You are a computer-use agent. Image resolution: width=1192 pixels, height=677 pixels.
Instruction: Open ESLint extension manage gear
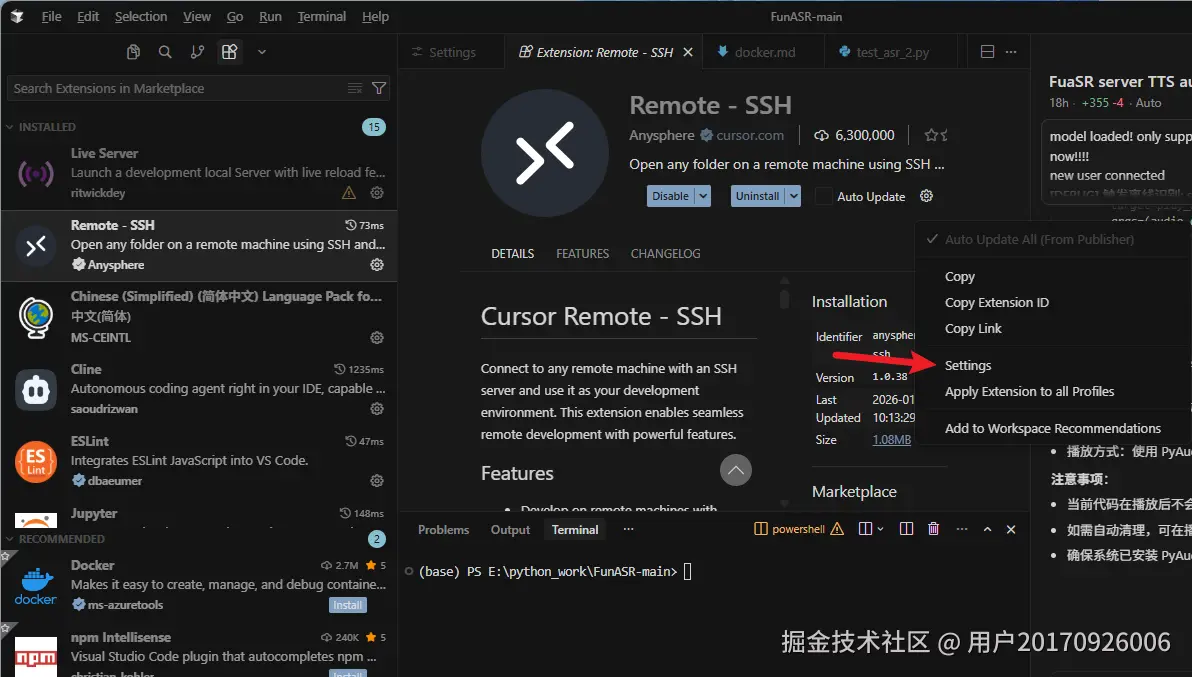point(376,481)
